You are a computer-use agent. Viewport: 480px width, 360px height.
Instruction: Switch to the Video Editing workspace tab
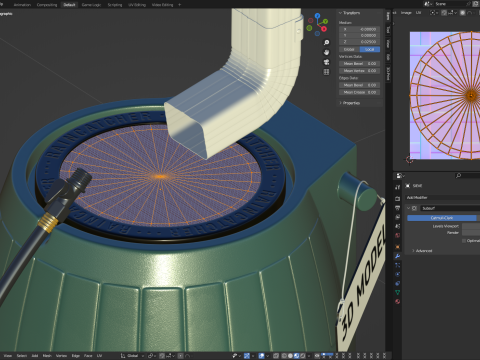[x=162, y=5]
